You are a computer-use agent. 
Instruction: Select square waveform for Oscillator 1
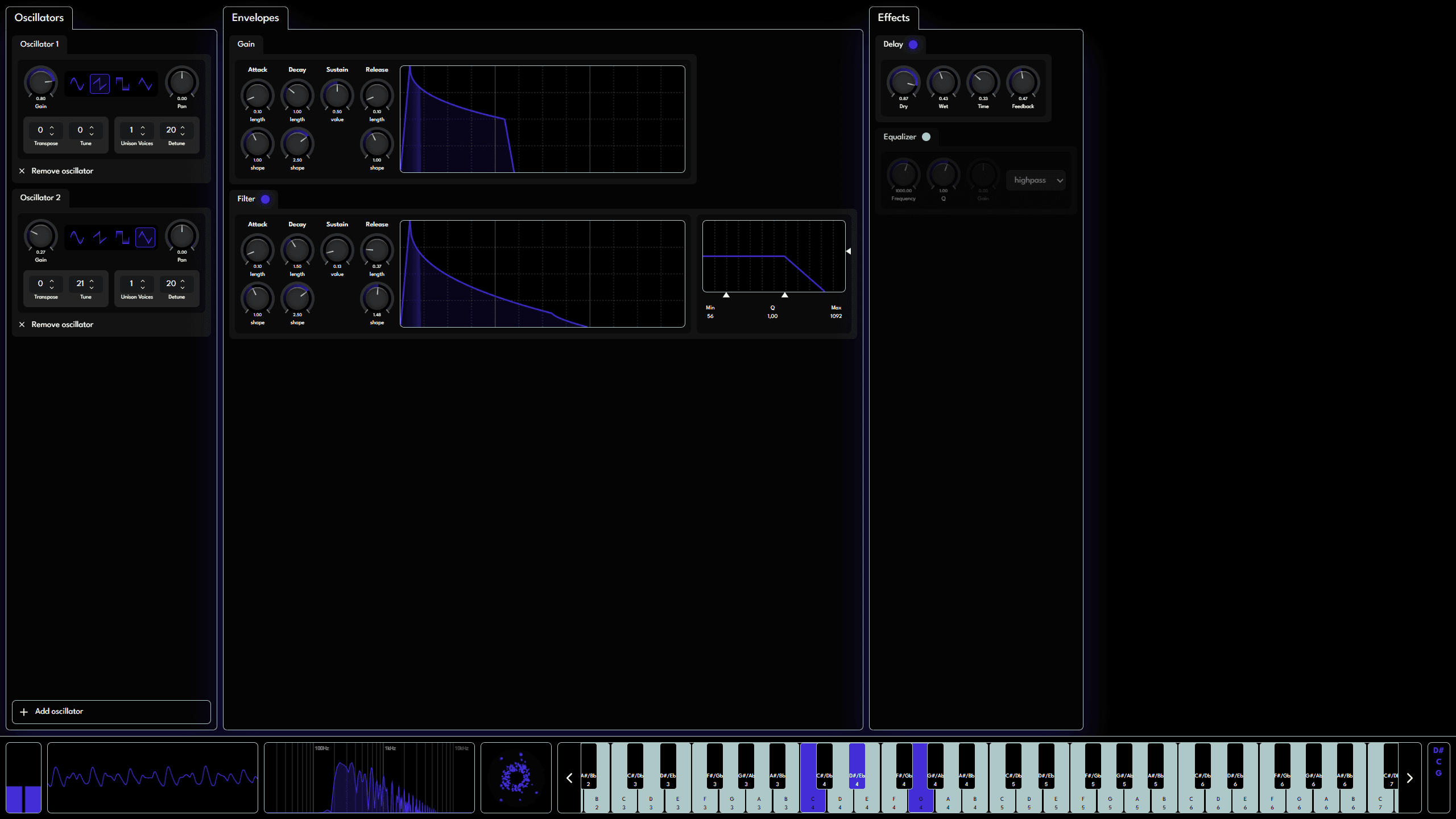tap(122, 84)
